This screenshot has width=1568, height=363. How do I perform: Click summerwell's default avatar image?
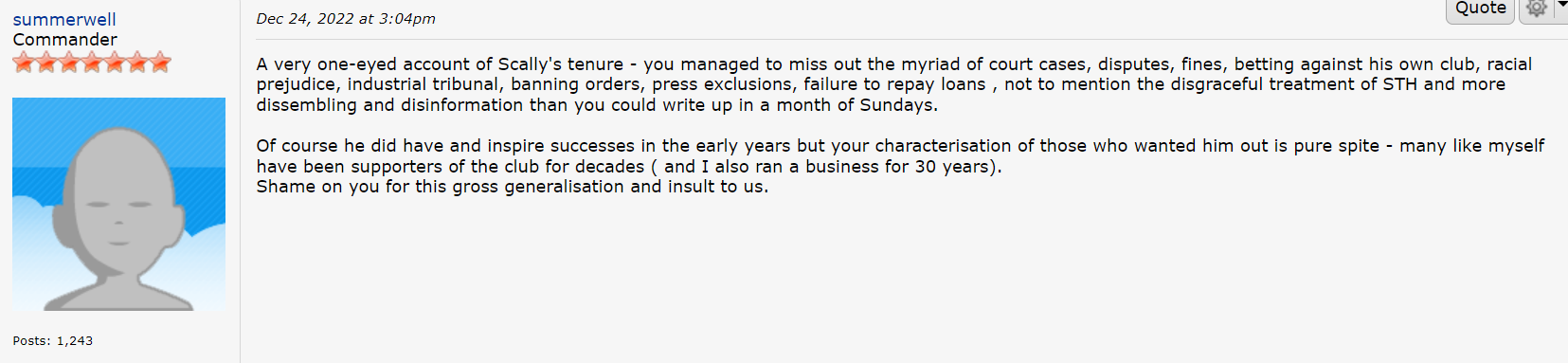[118, 204]
